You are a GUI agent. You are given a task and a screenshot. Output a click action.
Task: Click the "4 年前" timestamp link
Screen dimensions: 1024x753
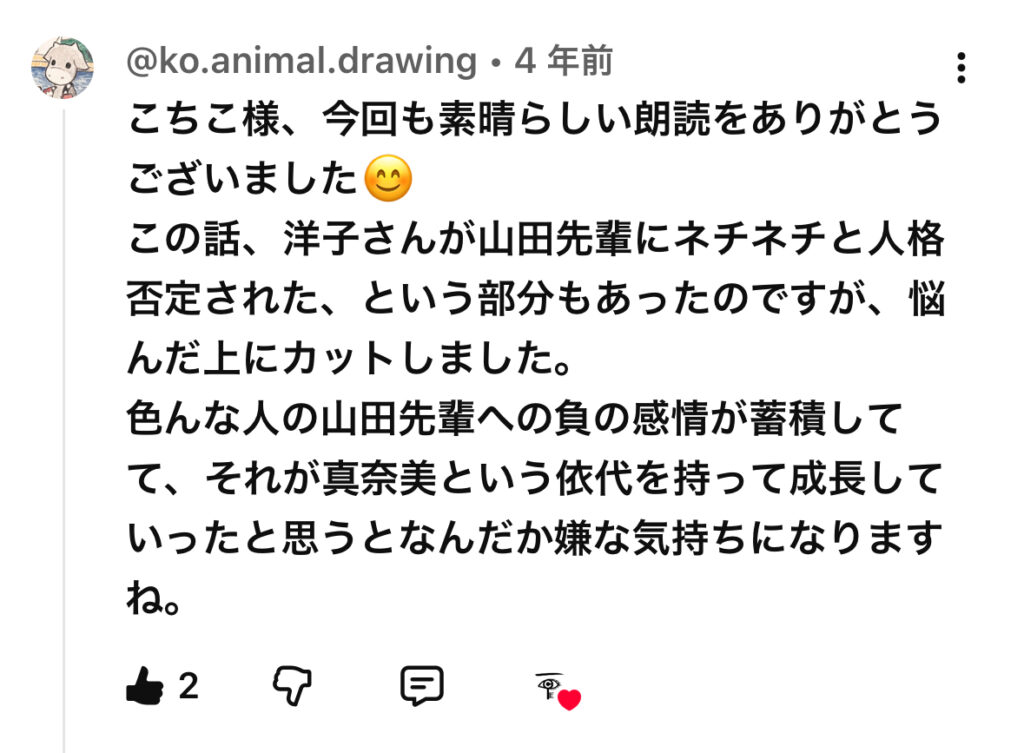563,62
